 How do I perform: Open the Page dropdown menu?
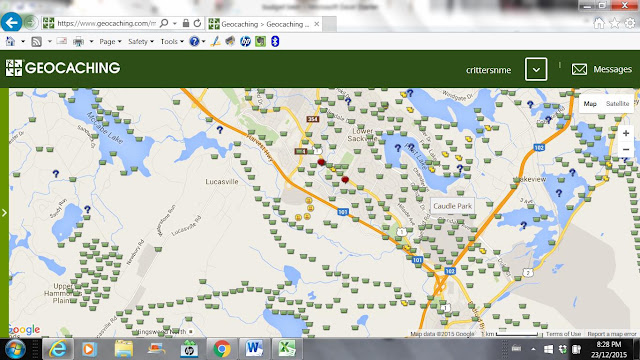110,41
